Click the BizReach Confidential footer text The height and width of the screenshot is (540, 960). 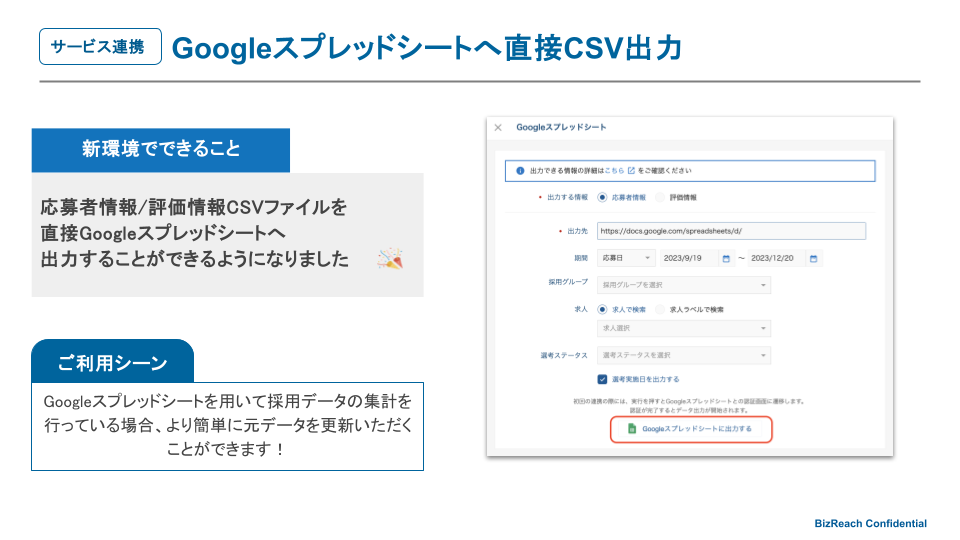click(870, 523)
